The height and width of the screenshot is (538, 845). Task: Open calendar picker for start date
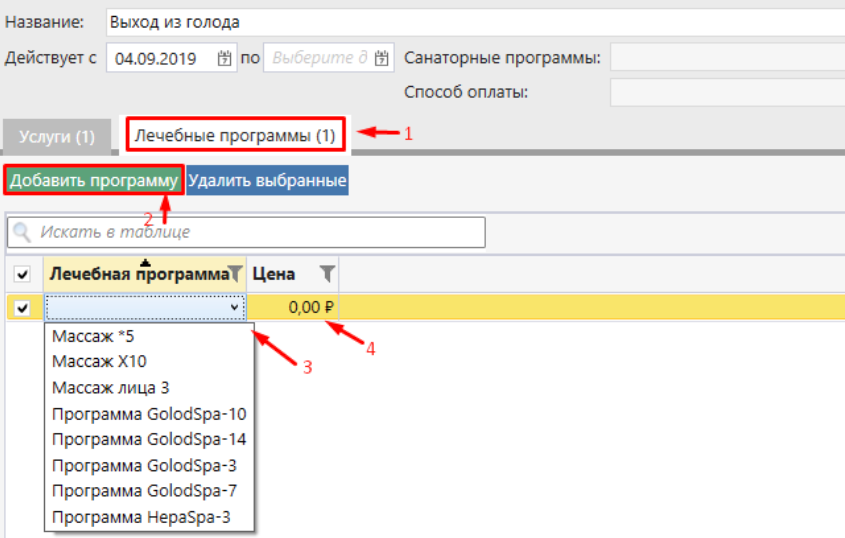[224, 58]
